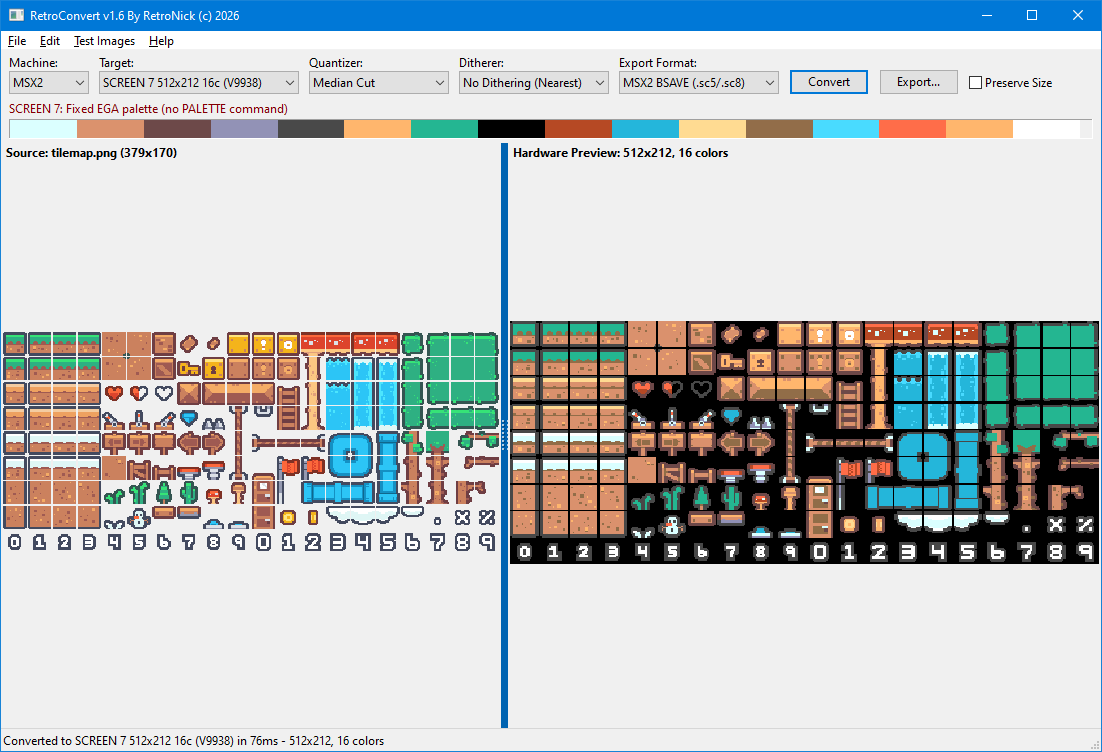Click the red mushroom tile in source image
This screenshot has width=1102, height=752.
click(x=214, y=495)
